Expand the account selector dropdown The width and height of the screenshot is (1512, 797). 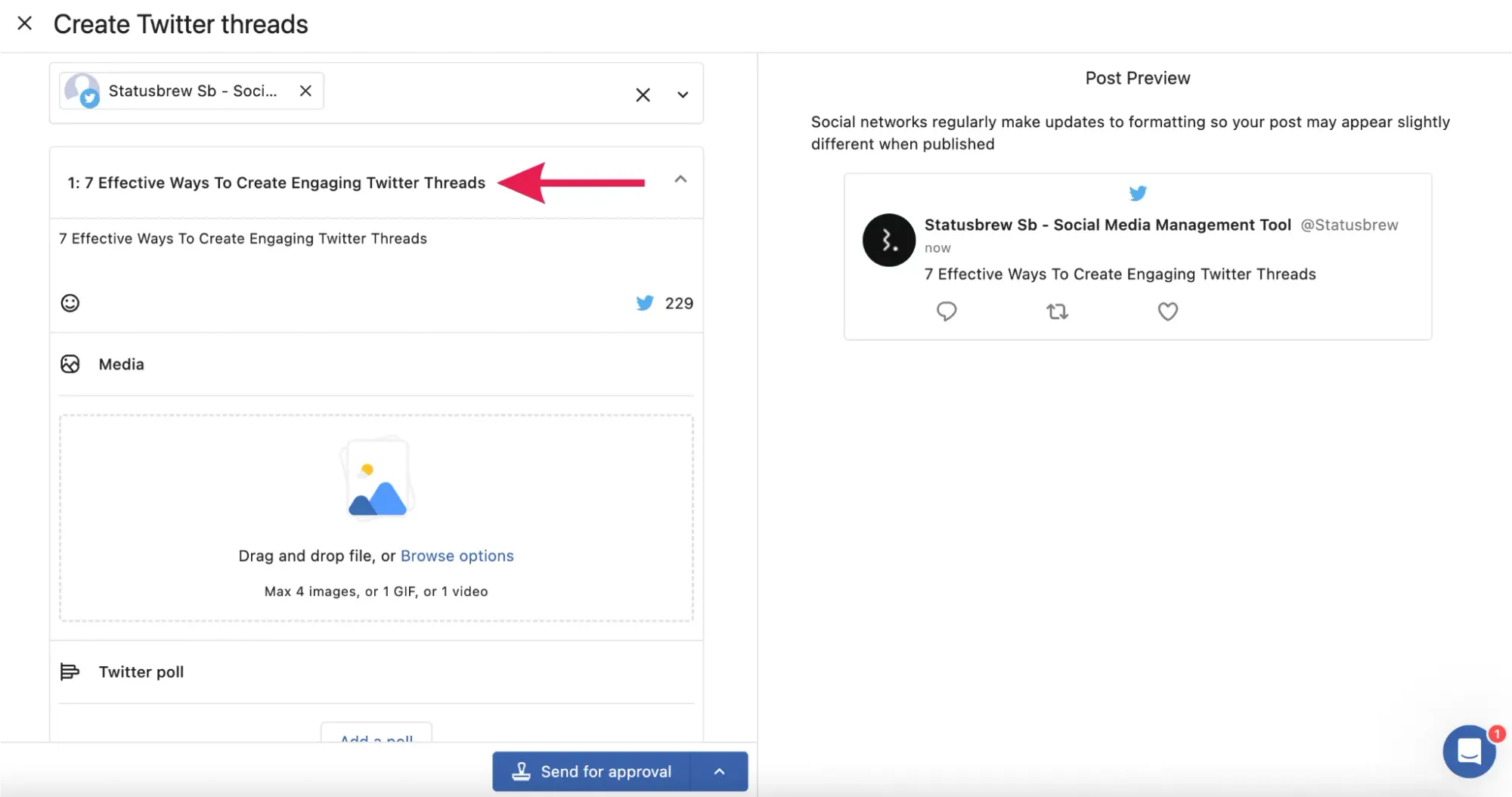coord(683,95)
